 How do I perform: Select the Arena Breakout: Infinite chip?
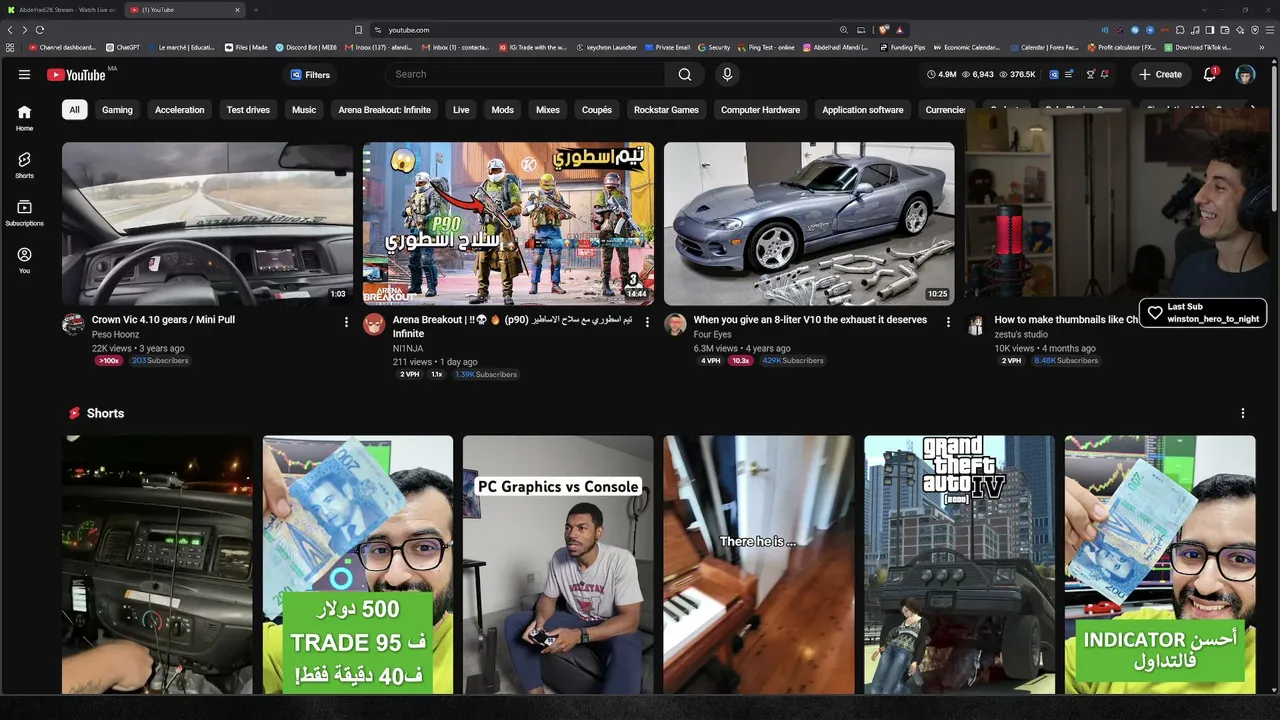click(385, 110)
